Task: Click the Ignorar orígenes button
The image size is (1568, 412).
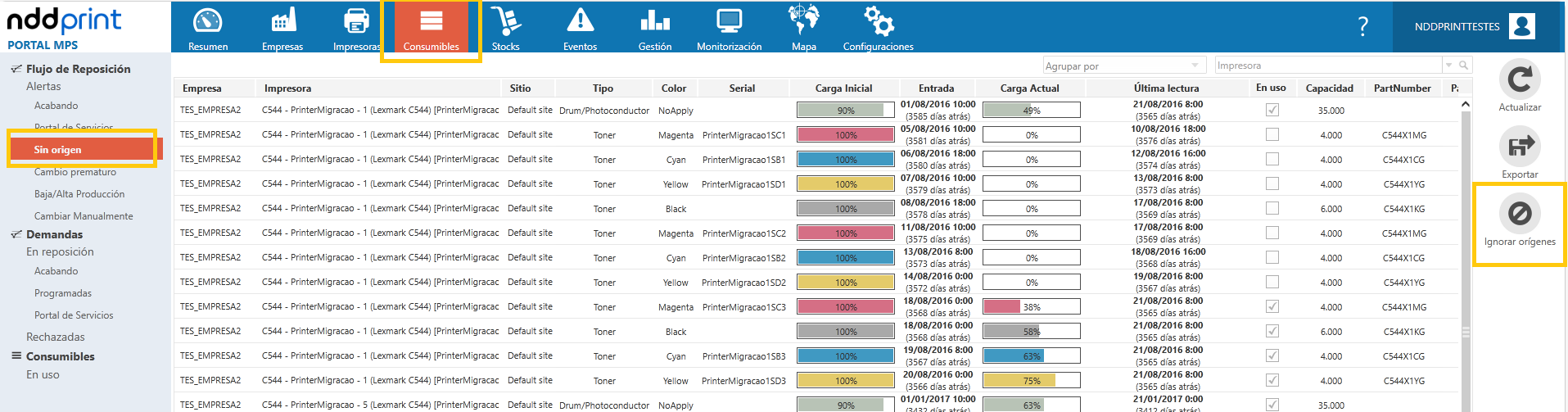Action: pos(1520,223)
